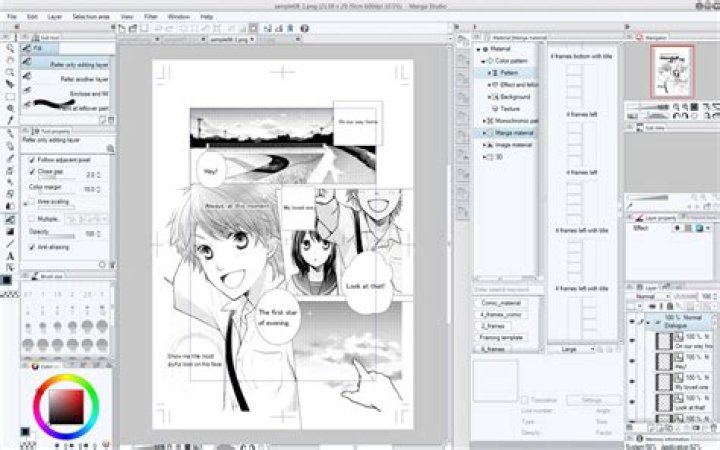
Task: Zoom out in the Navigator panel
Action: click(676, 107)
